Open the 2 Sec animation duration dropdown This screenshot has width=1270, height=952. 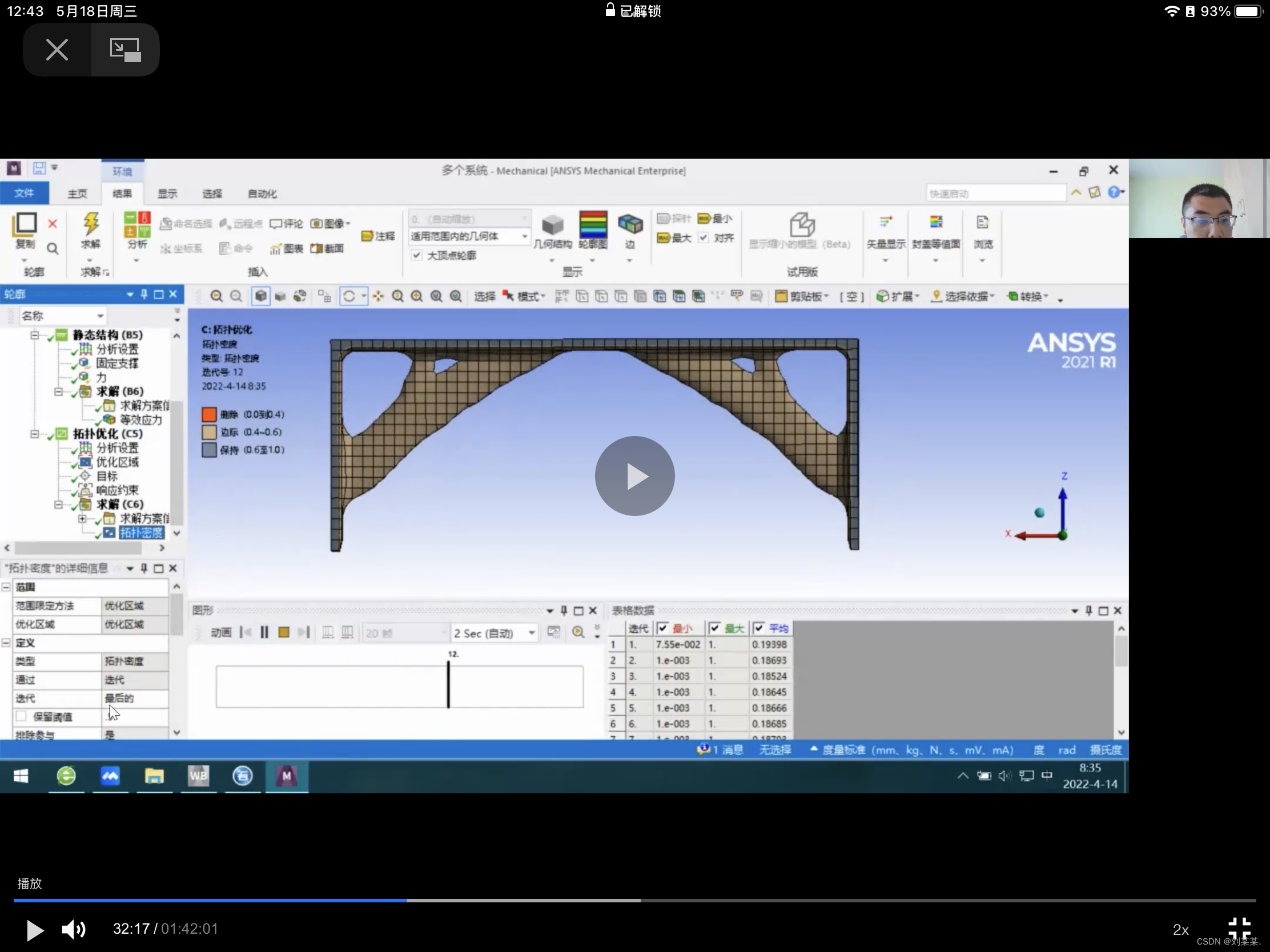tap(532, 633)
